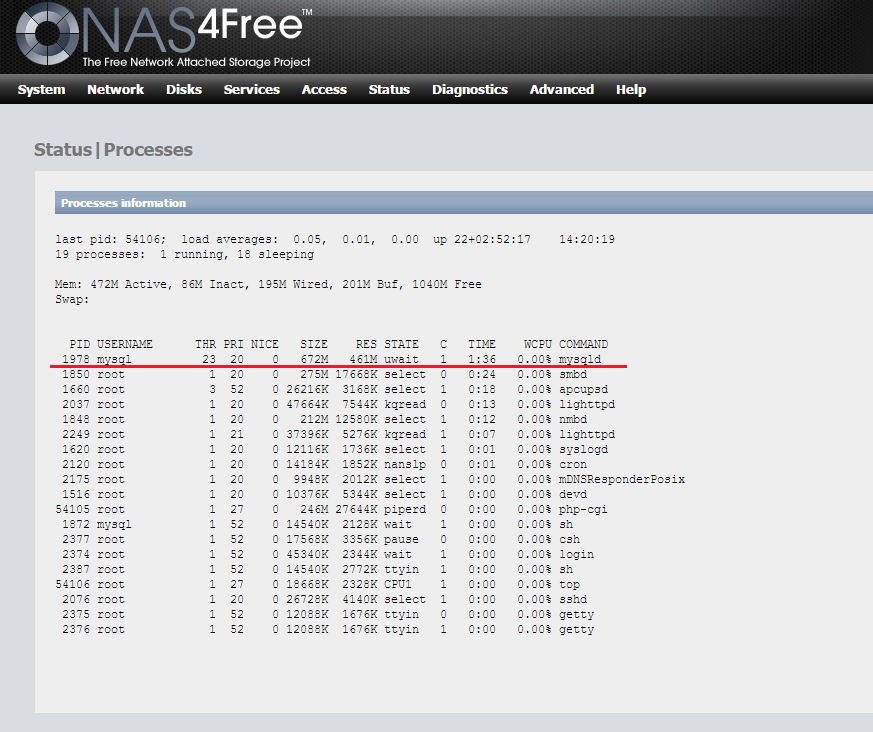The width and height of the screenshot is (873, 732).
Task: Click the mDNSResponderPosix process row
Action: click(373, 480)
